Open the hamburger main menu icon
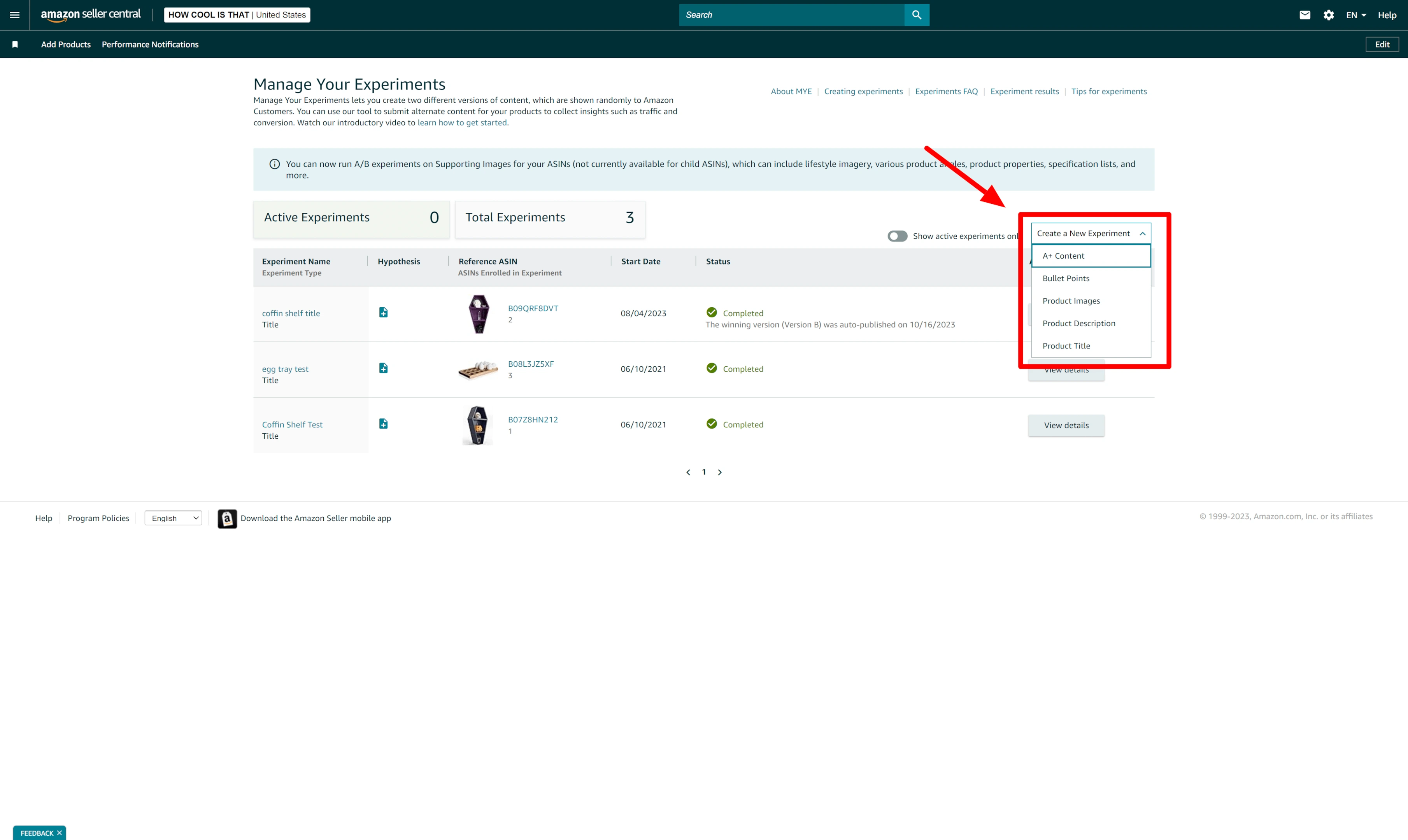The width and height of the screenshot is (1408, 840). pyautogui.click(x=15, y=15)
